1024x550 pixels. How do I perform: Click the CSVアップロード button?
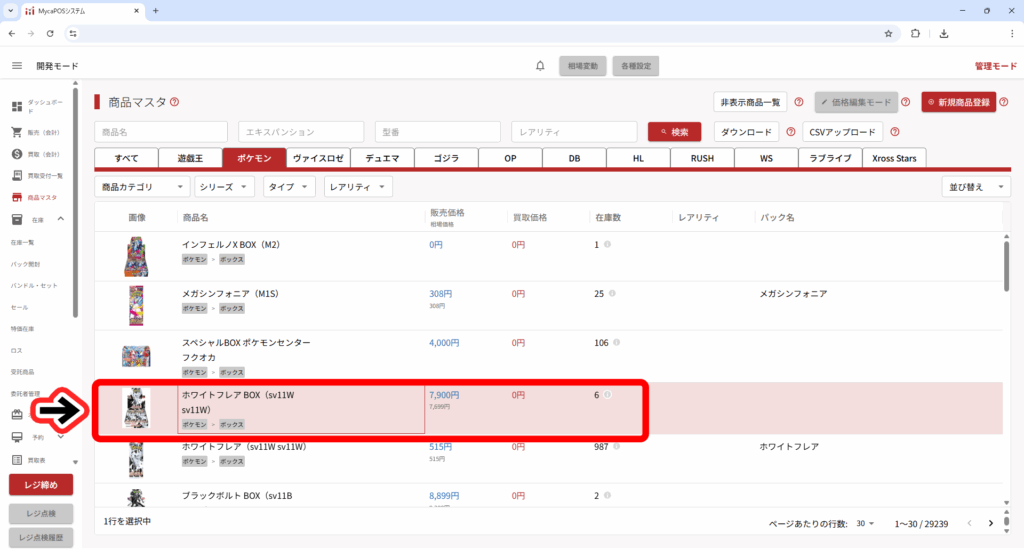pos(842,132)
